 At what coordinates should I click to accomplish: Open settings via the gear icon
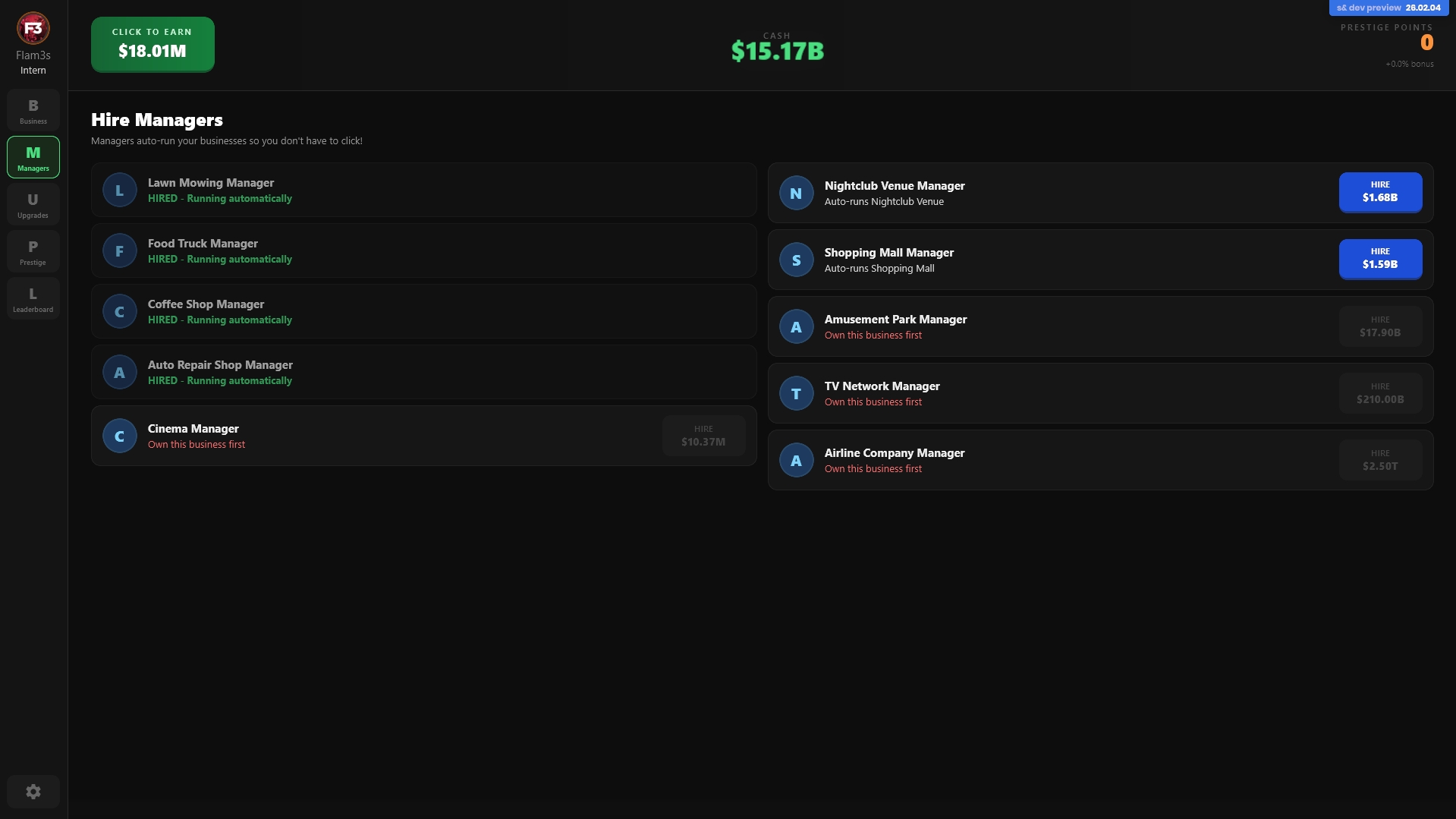(x=33, y=792)
